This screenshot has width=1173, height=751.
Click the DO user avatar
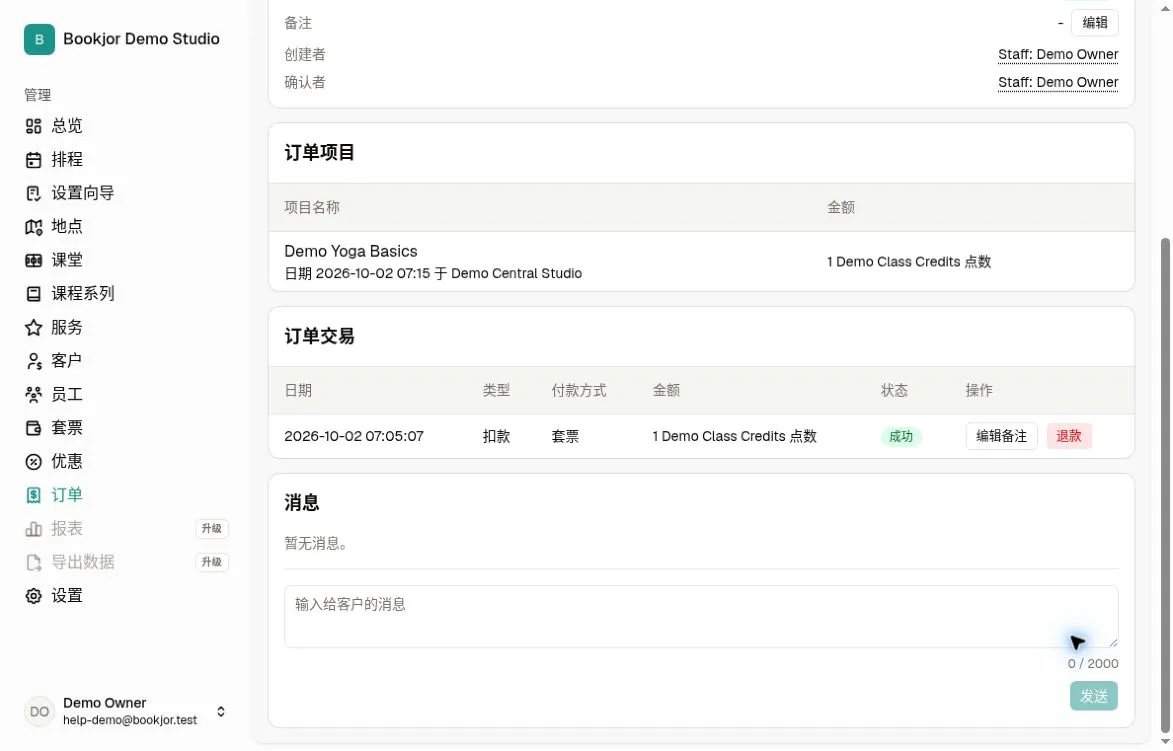[x=39, y=711]
